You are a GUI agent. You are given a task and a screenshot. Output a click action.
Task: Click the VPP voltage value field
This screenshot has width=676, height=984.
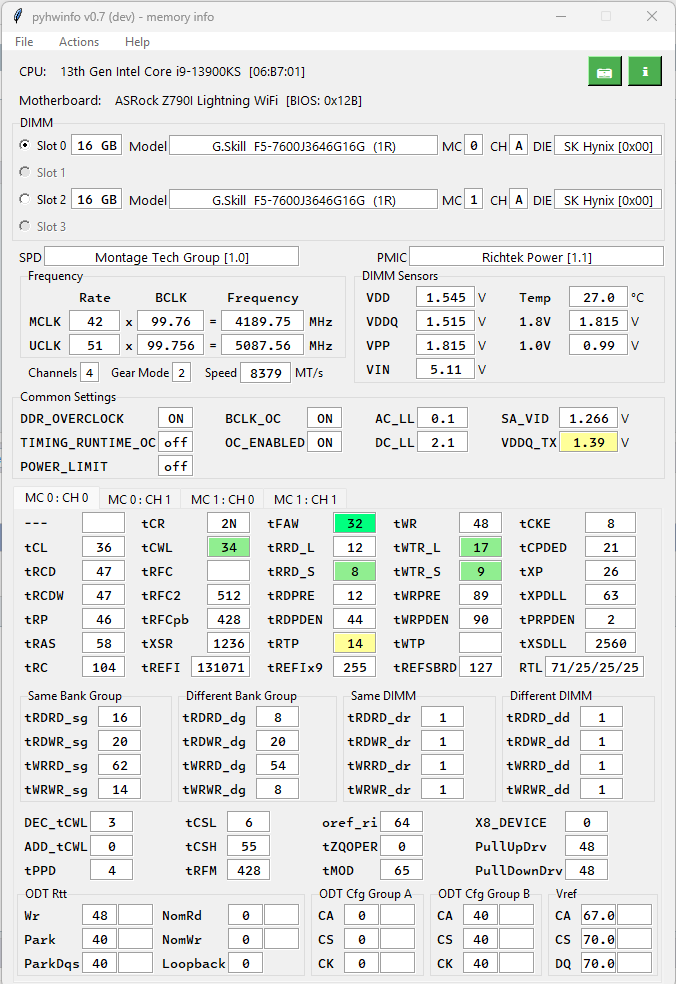click(x=446, y=345)
